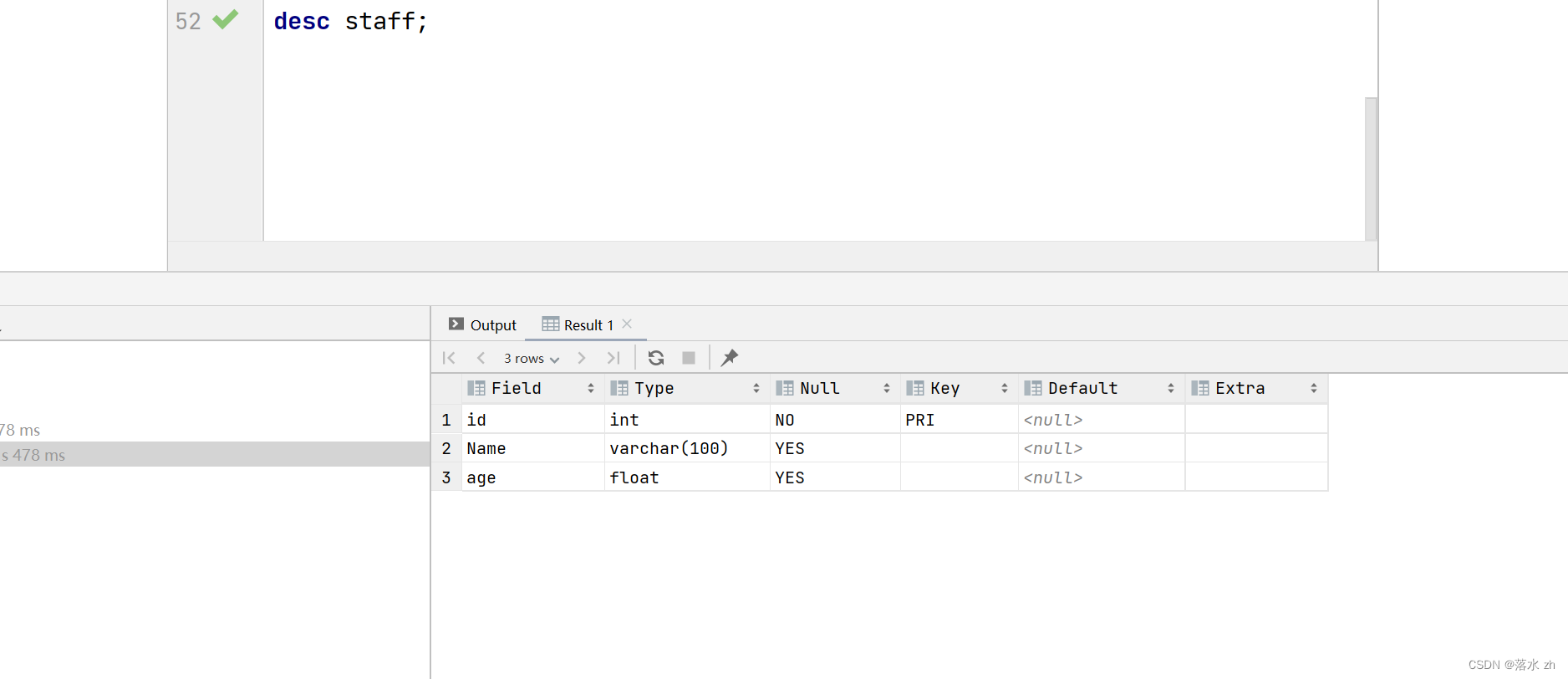Close the Result 1 tab

coord(627,324)
